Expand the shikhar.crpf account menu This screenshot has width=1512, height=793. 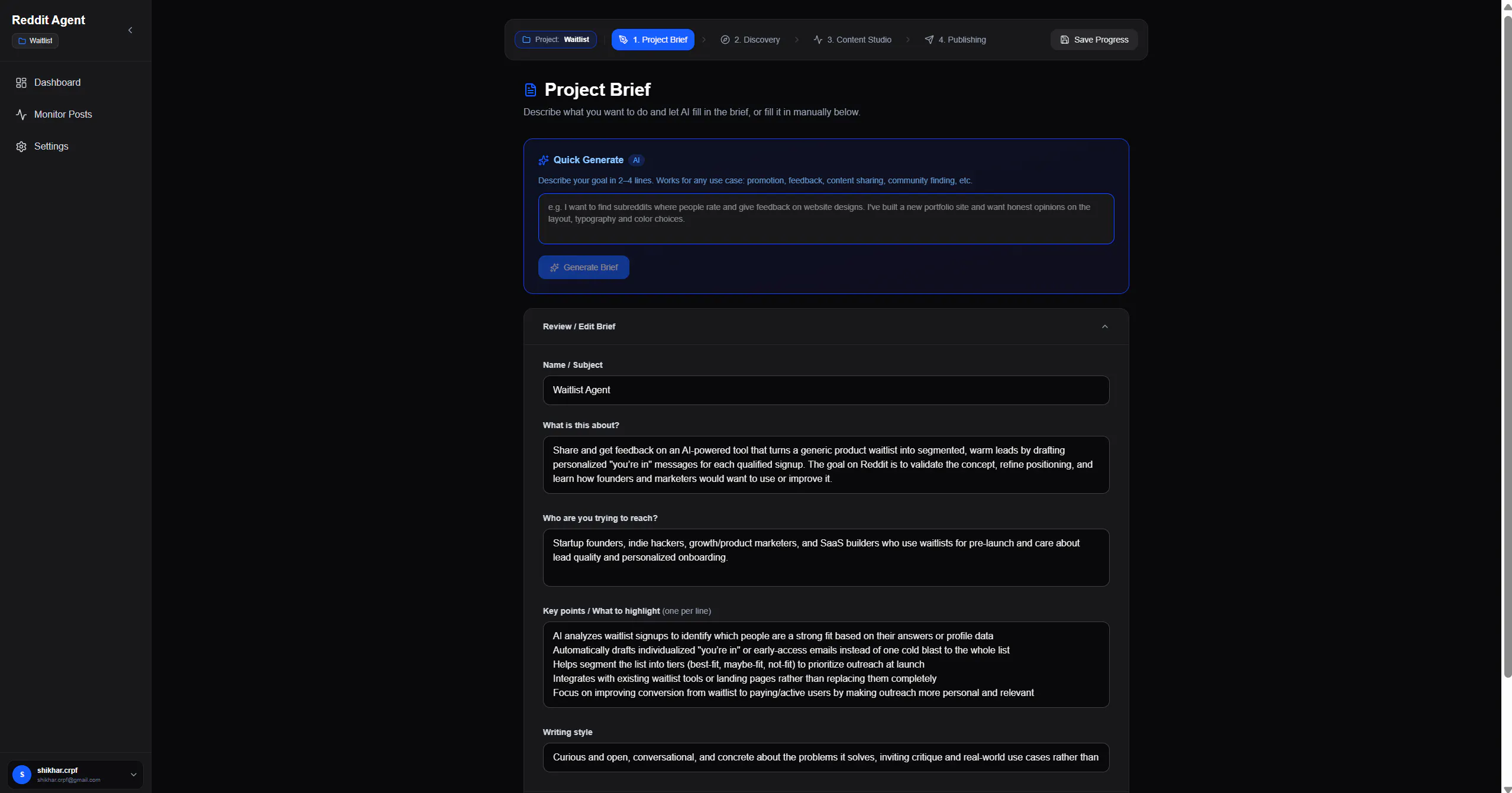[x=76, y=774]
